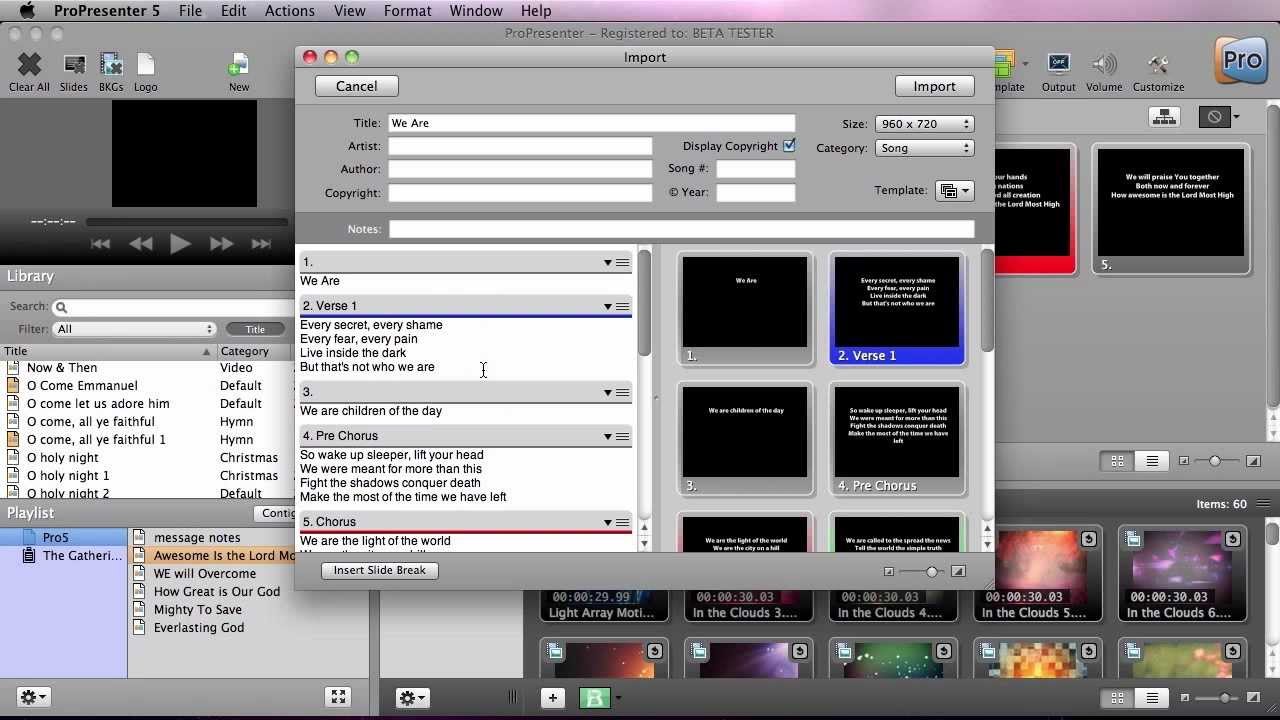Sort library by Category column header
The width and height of the screenshot is (1280, 720).
pos(255,351)
